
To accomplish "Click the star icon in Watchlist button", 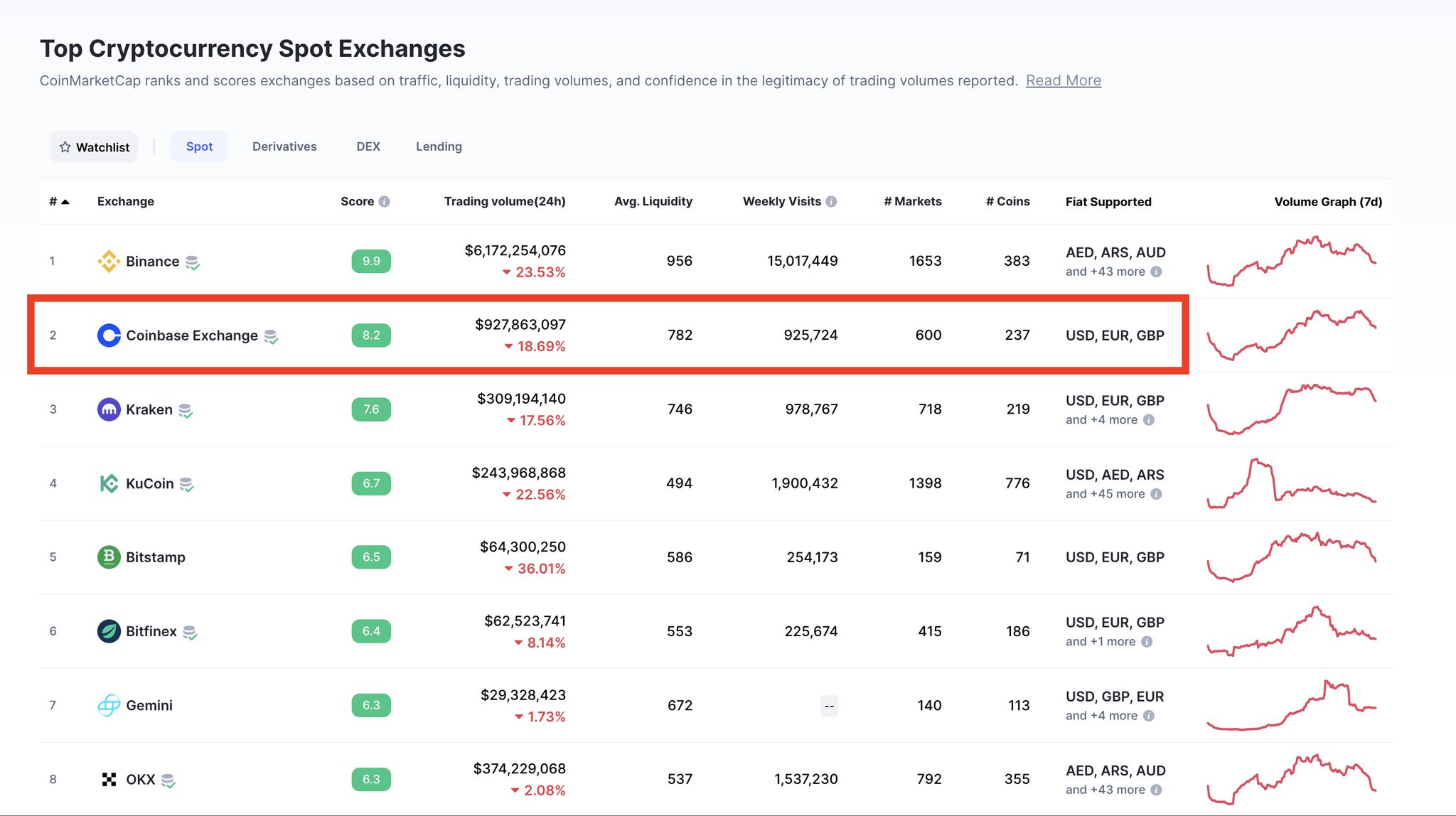I will pos(65,146).
